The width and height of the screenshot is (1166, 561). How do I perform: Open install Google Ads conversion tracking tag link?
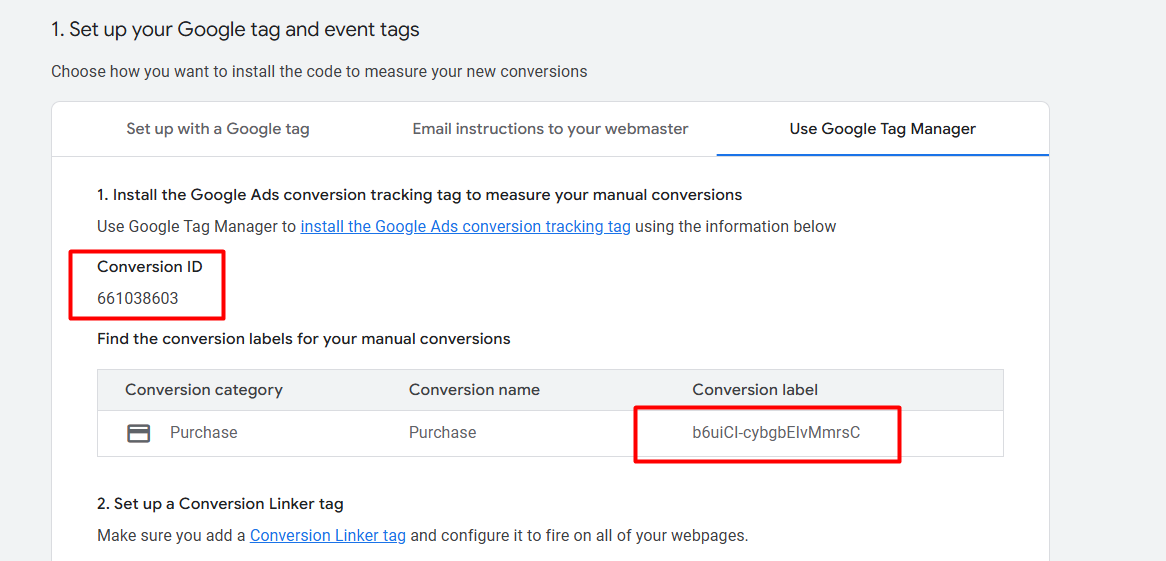coord(465,226)
